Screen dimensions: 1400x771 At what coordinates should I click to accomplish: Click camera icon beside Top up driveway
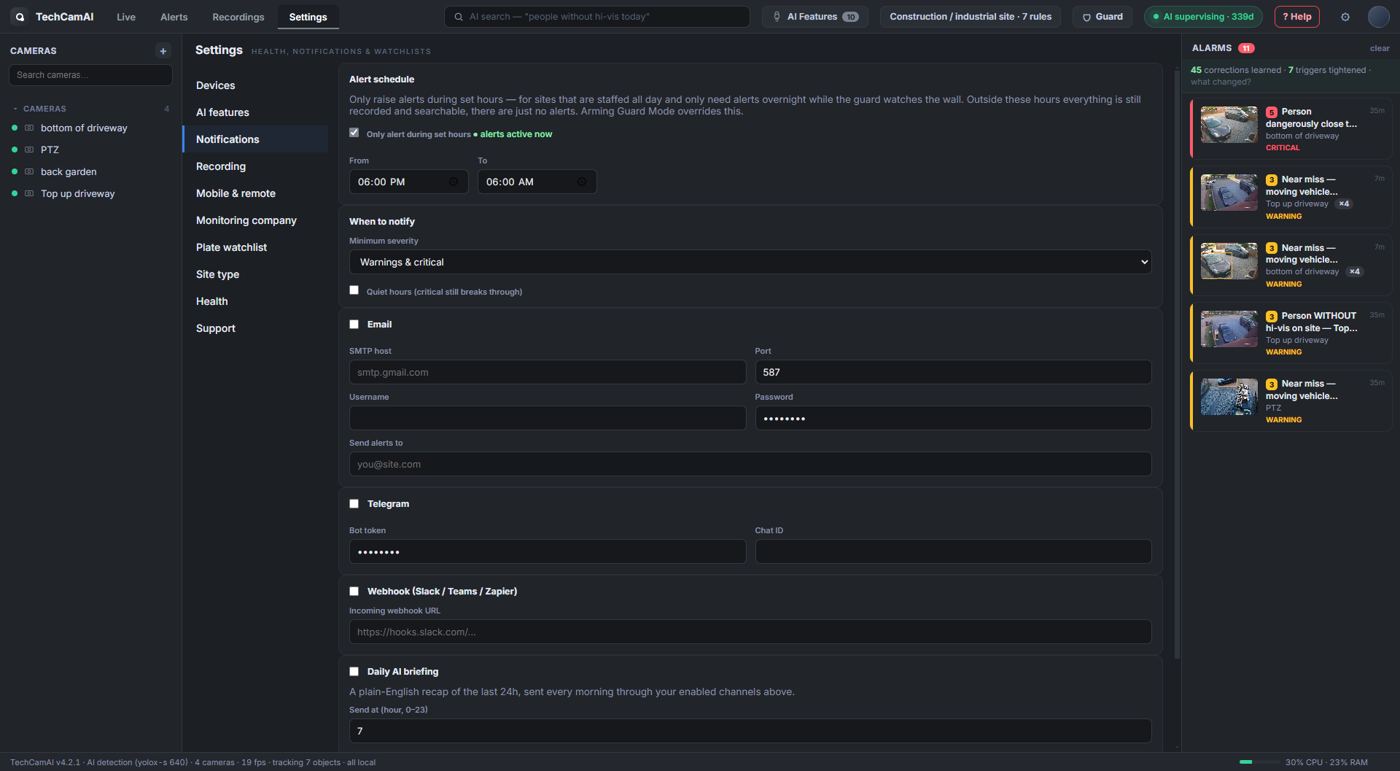click(29, 194)
